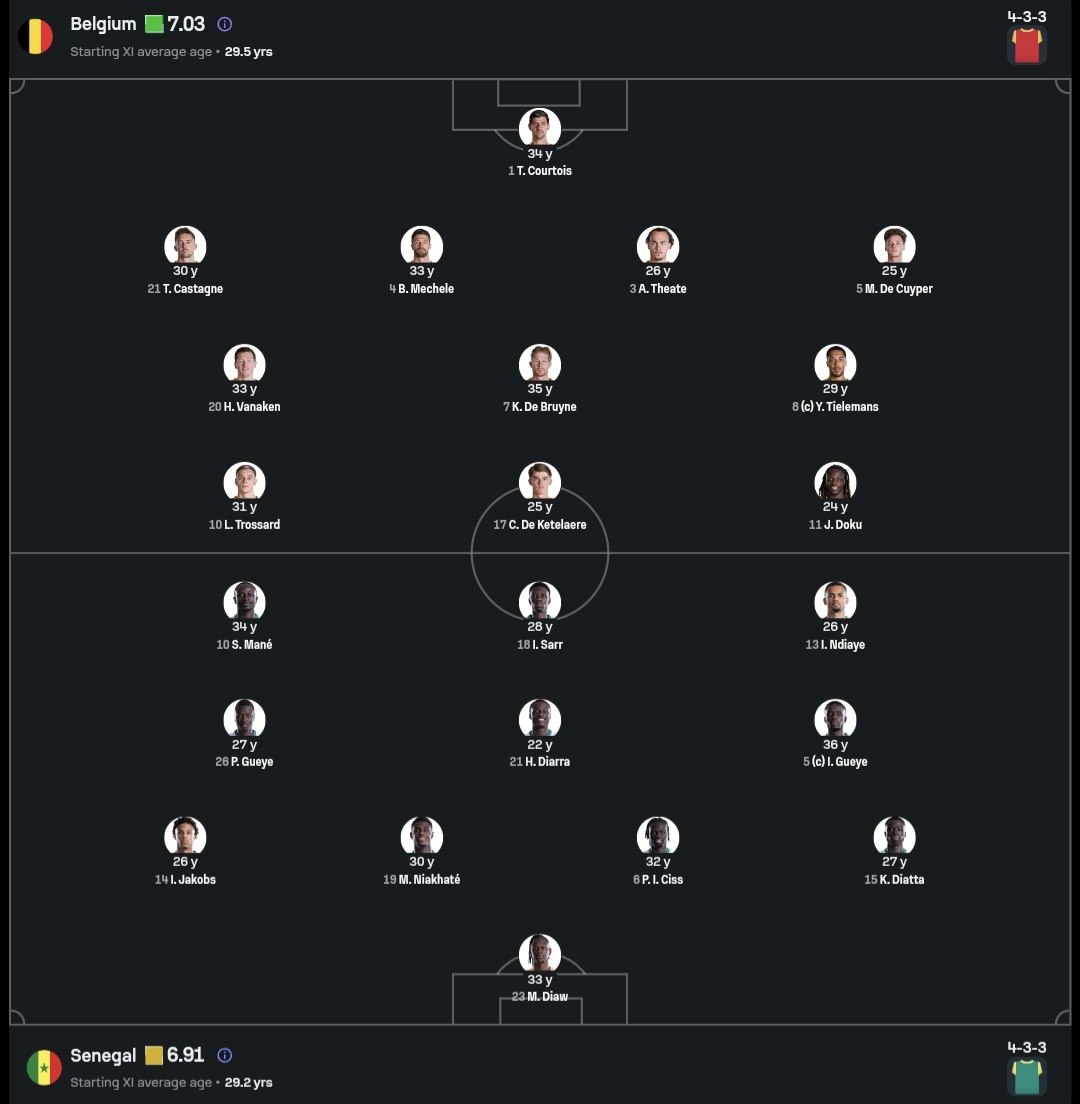Click the Senegal team name
Image resolution: width=1080 pixels, height=1104 pixels.
[x=103, y=1055]
